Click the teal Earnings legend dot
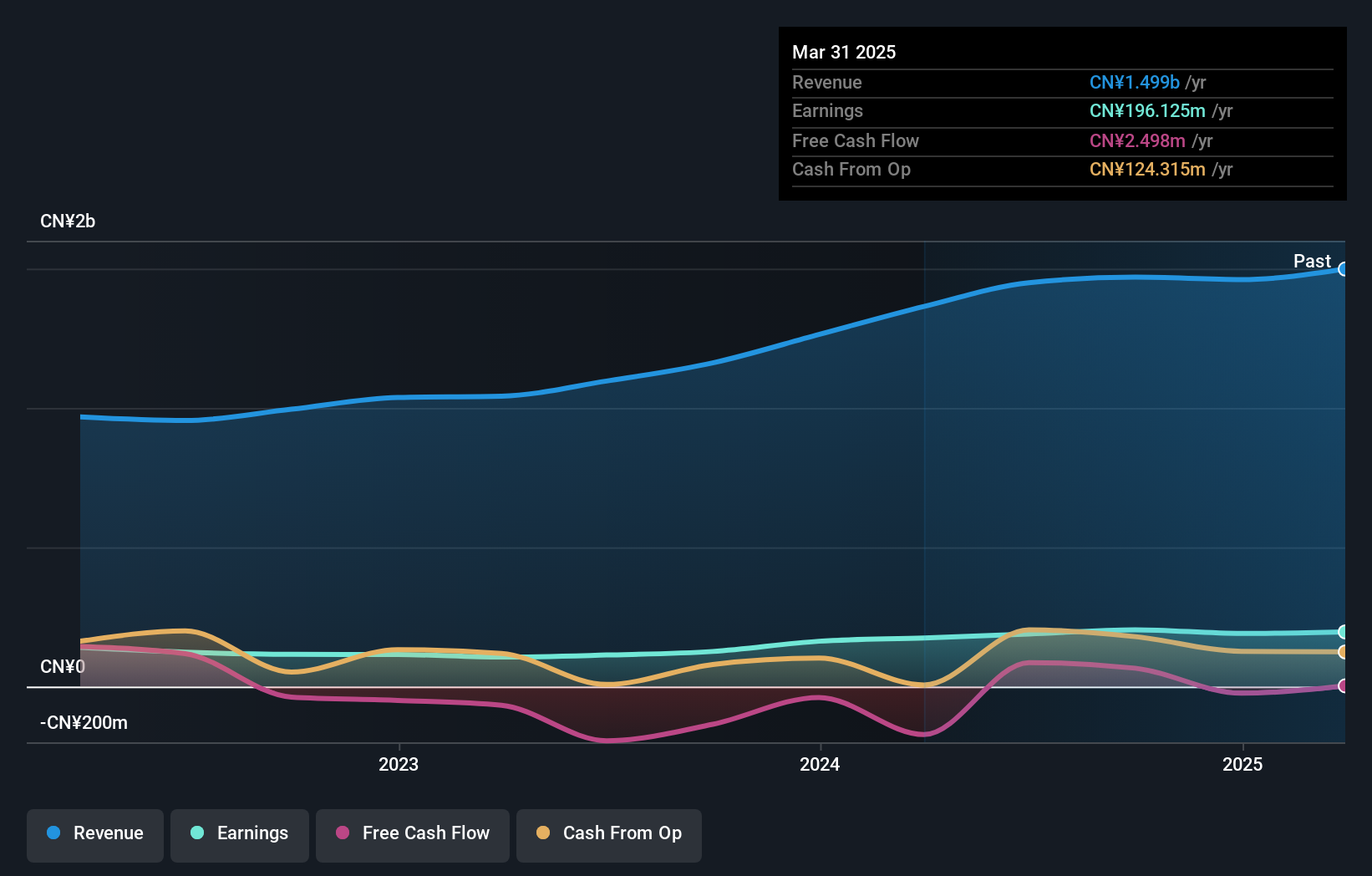 [x=197, y=833]
